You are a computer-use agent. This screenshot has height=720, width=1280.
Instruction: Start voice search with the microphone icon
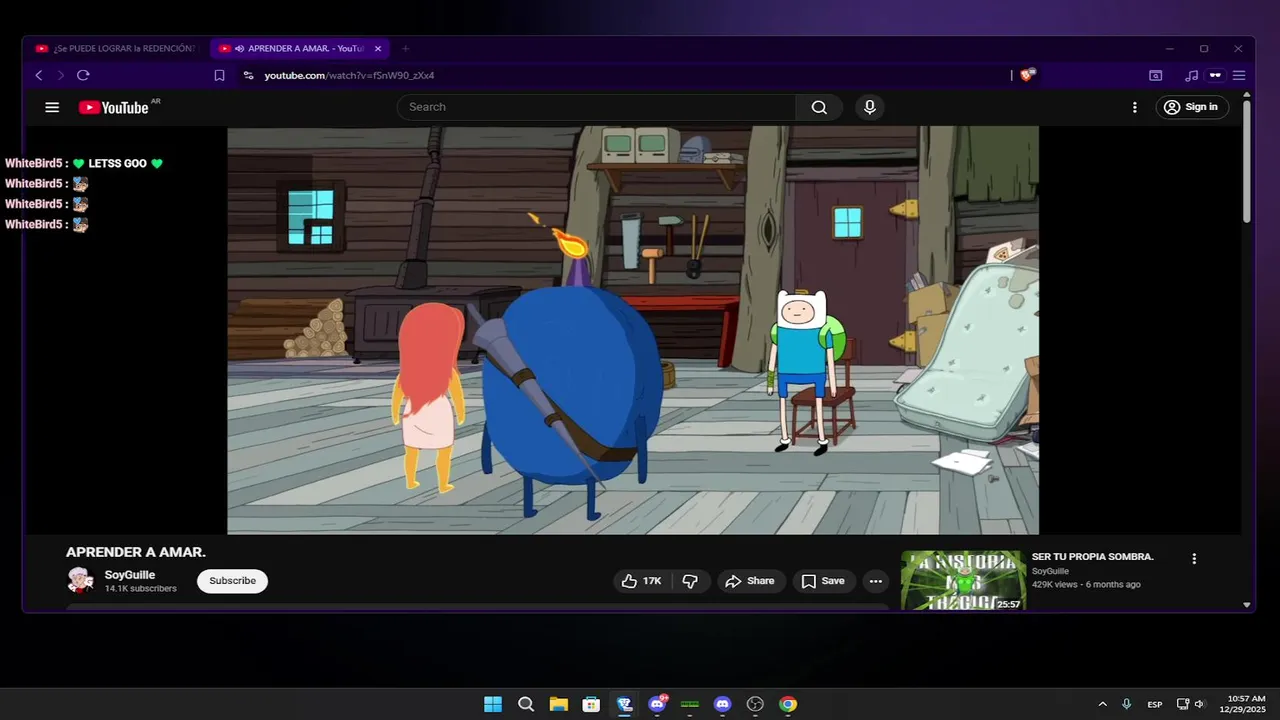870,107
